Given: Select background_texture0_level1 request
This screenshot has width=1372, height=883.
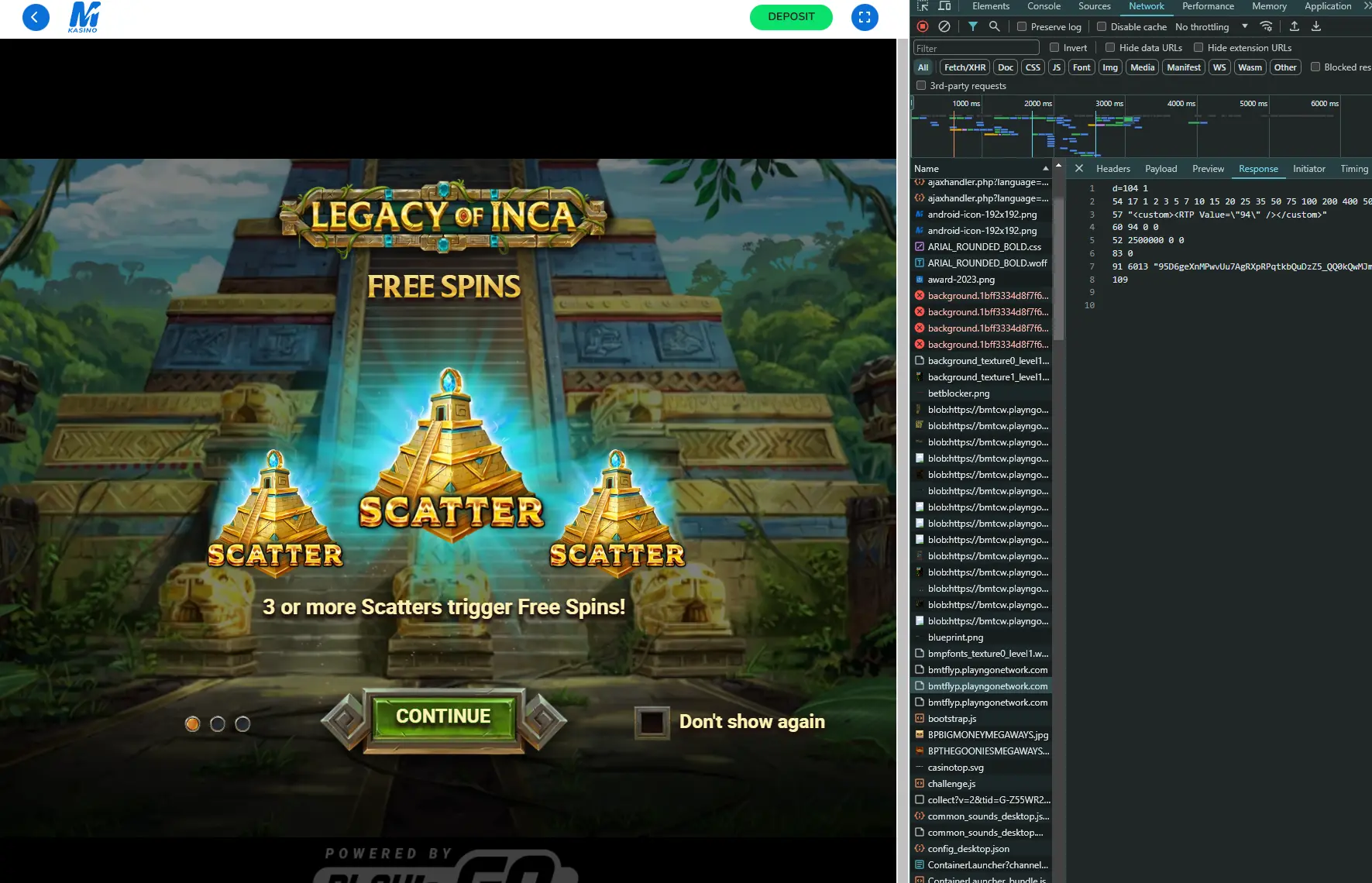Looking at the screenshot, I should pyautogui.click(x=982, y=361).
